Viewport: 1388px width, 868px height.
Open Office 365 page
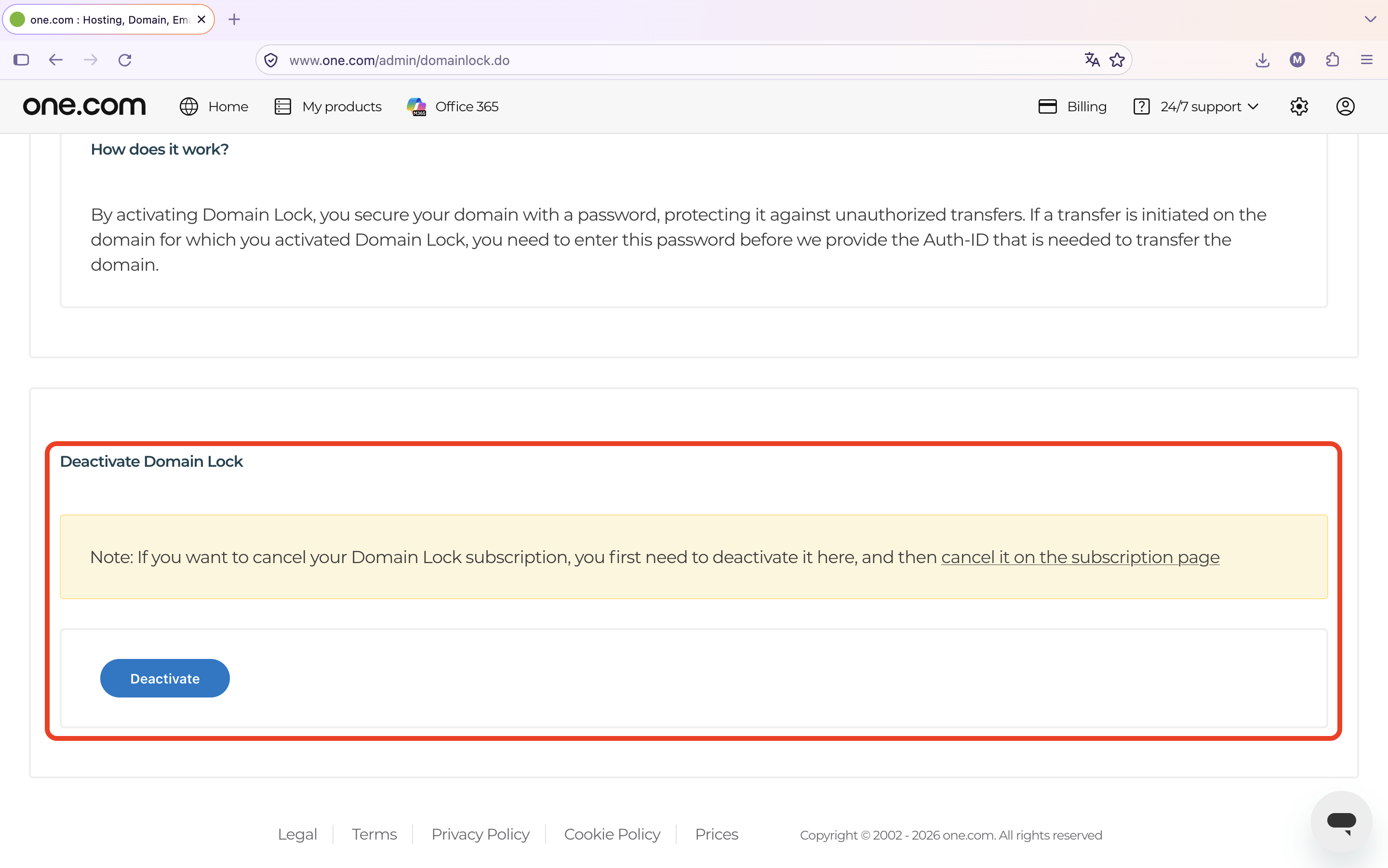453,107
